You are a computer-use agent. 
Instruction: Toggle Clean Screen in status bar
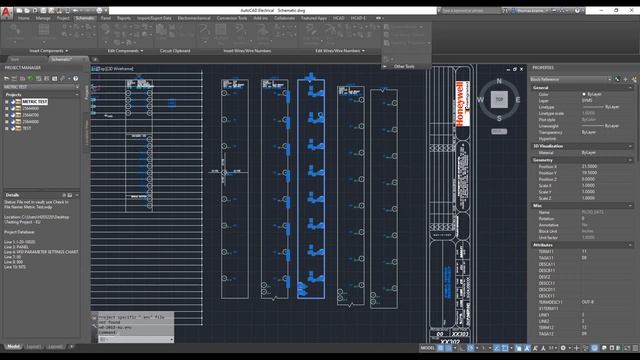coord(627,348)
